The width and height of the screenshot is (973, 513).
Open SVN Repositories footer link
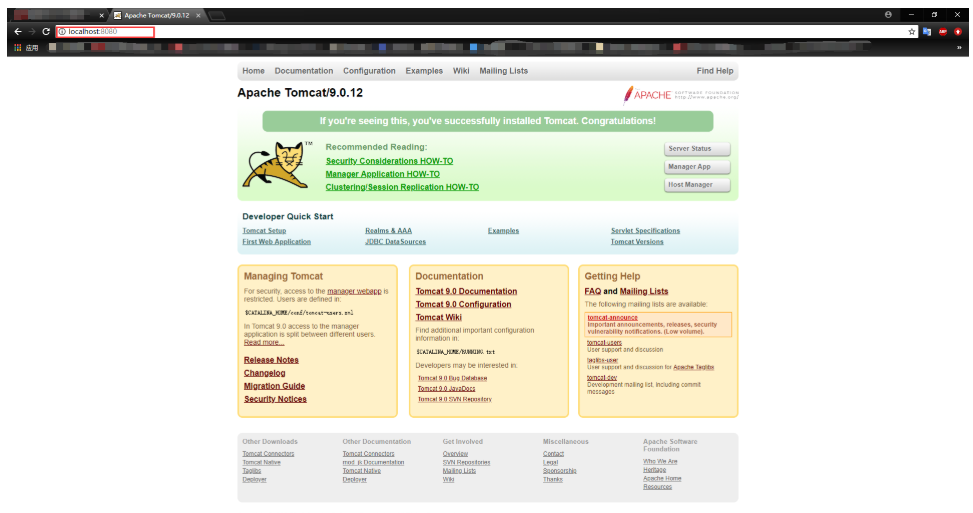pos(466,462)
